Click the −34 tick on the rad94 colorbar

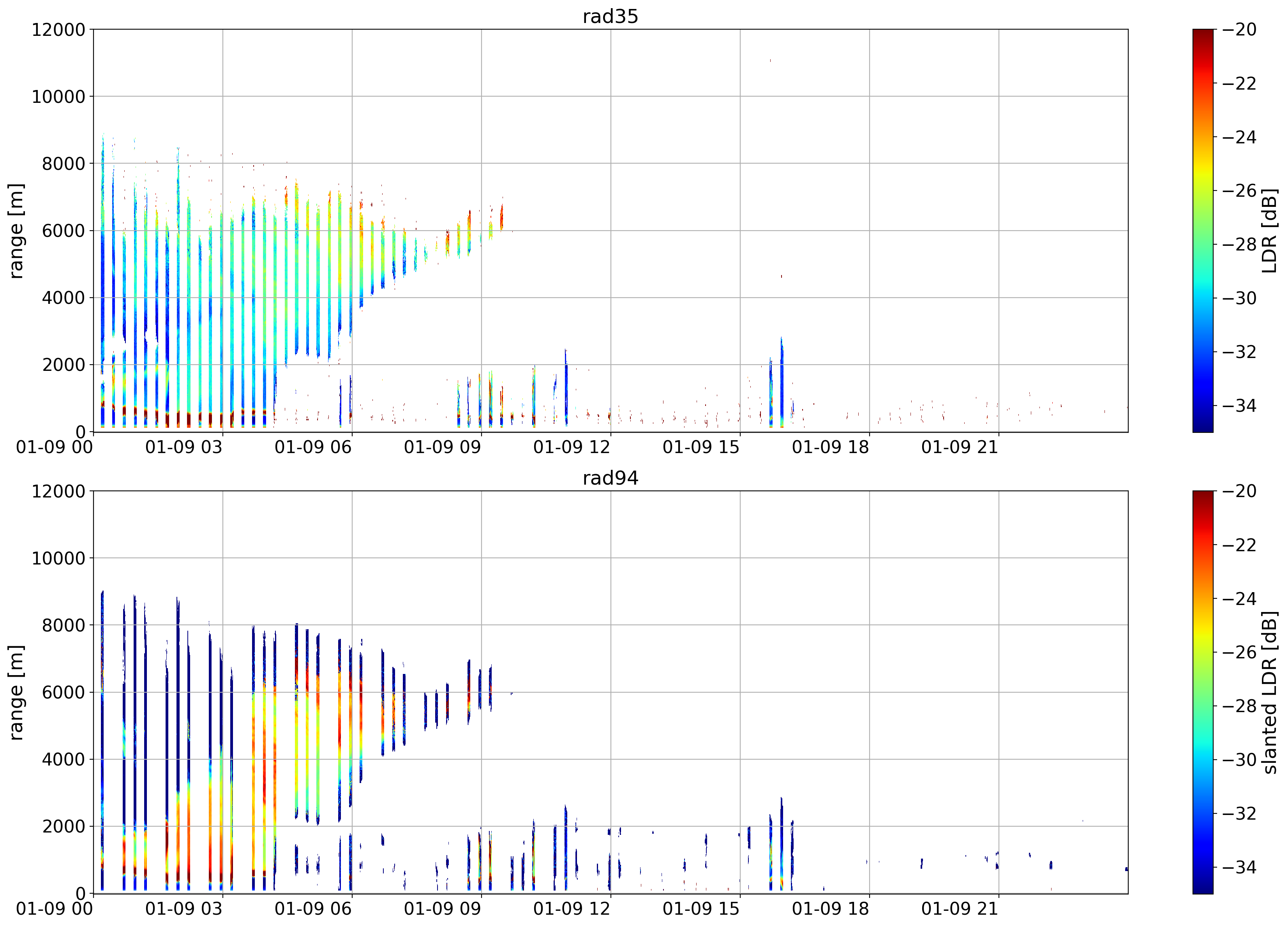coord(1239,867)
